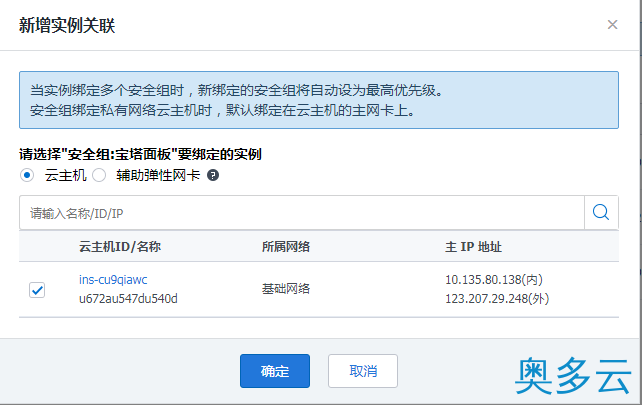Open help icon next to 辅助弹性网卡
Image resolution: width=642 pixels, height=405 pixels.
click(x=213, y=175)
